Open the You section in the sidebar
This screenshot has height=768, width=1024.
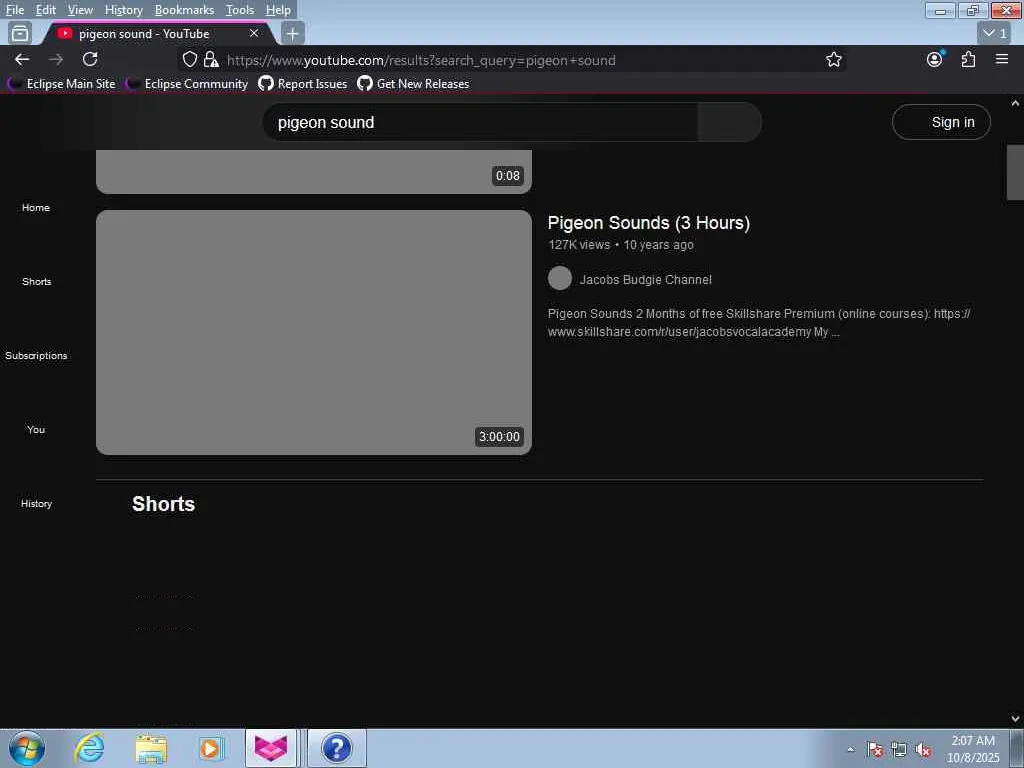(36, 429)
